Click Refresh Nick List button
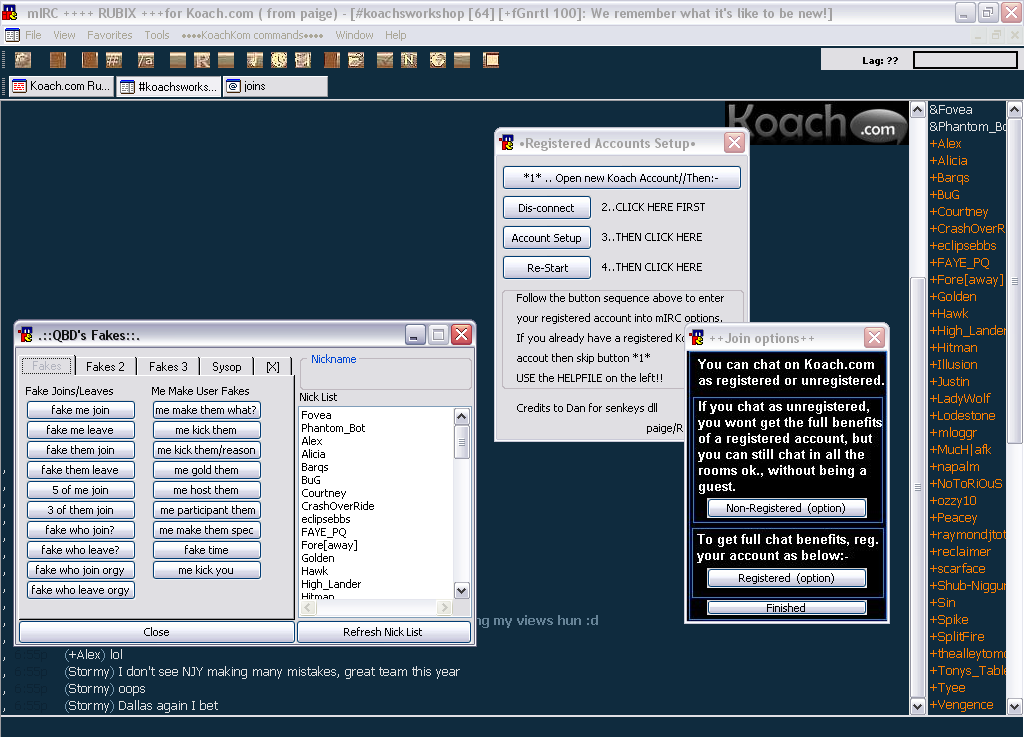 tap(383, 632)
